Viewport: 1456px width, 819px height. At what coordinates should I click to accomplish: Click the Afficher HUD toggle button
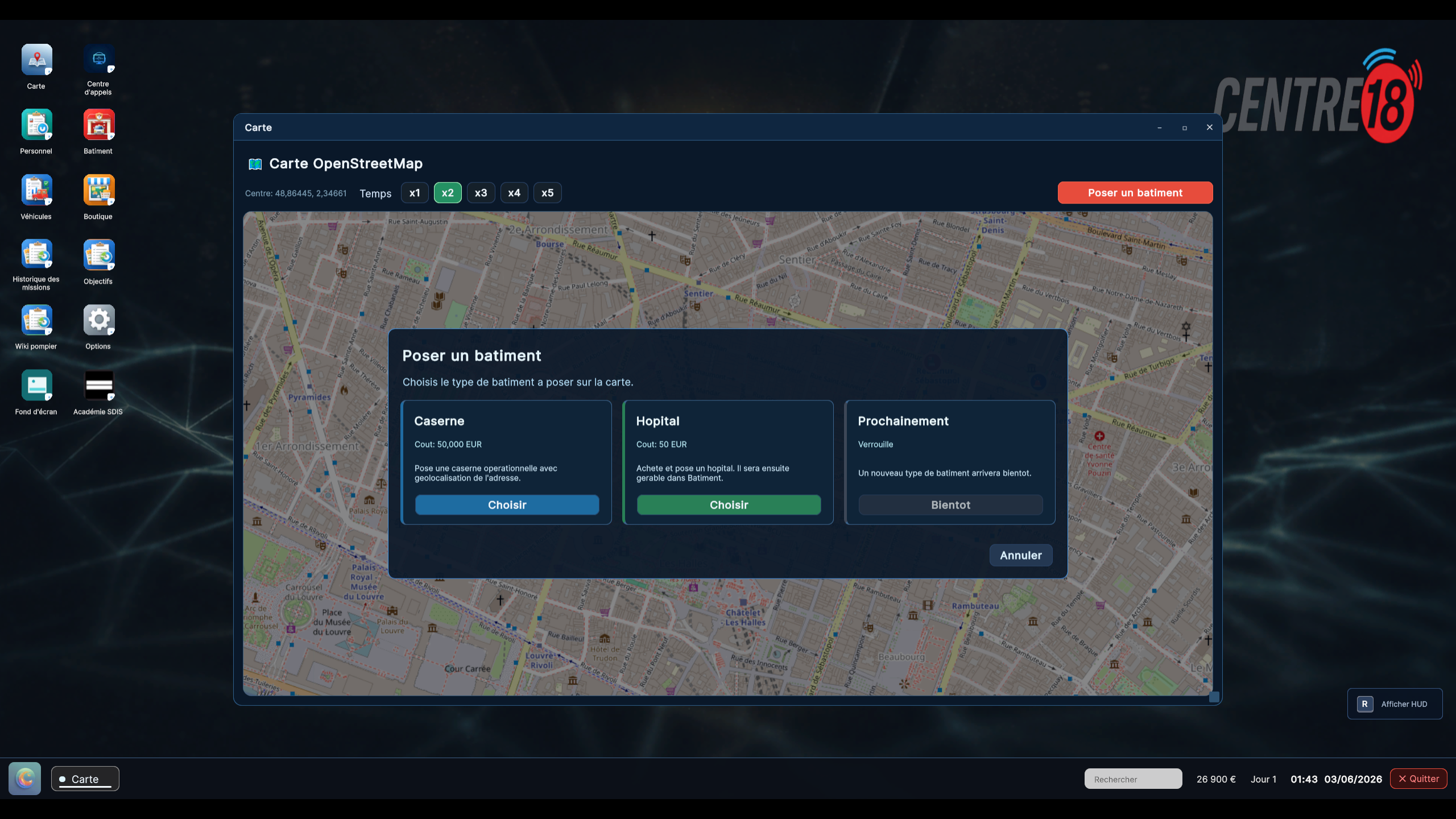(x=1395, y=704)
